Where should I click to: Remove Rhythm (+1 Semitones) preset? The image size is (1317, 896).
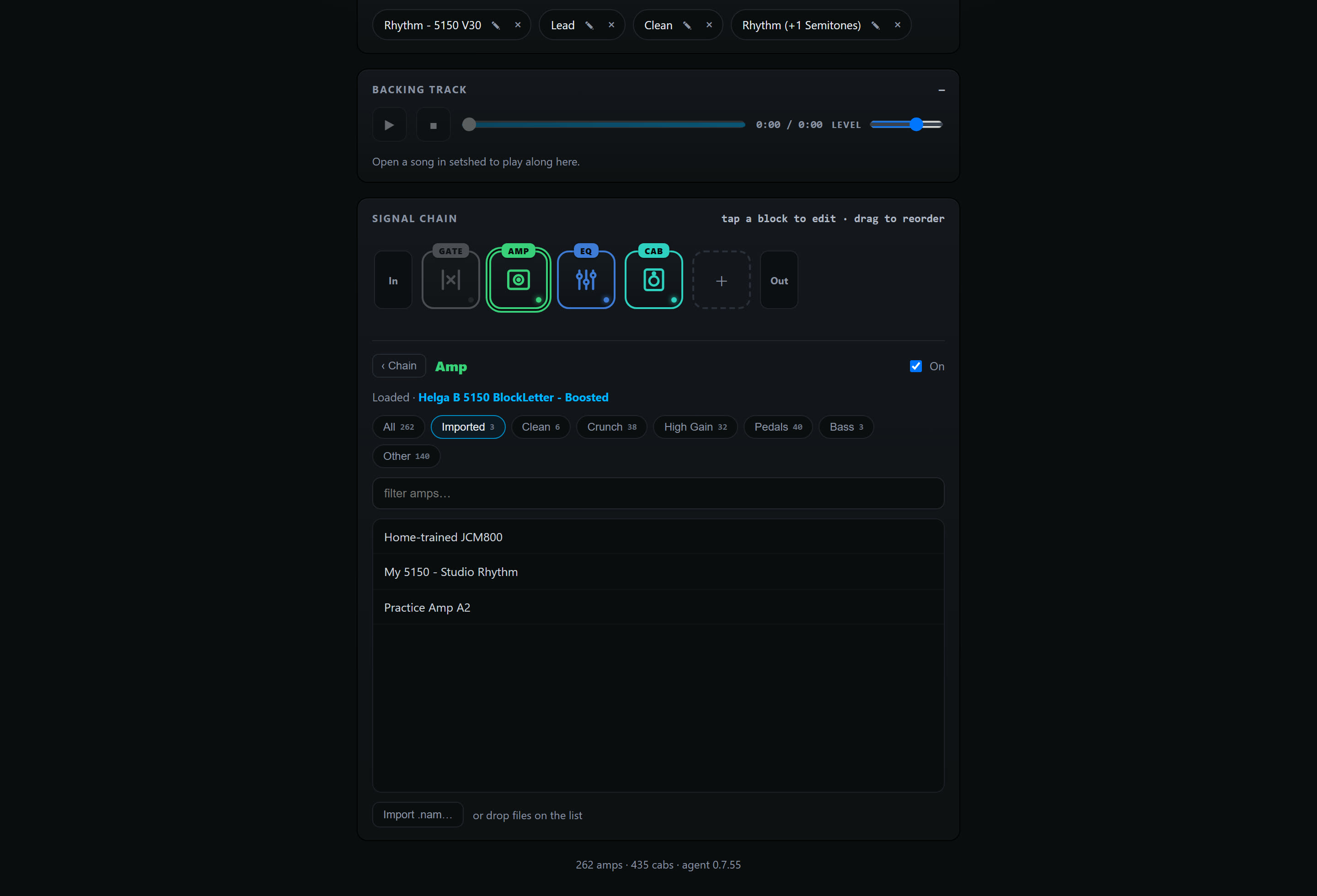tap(897, 25)
